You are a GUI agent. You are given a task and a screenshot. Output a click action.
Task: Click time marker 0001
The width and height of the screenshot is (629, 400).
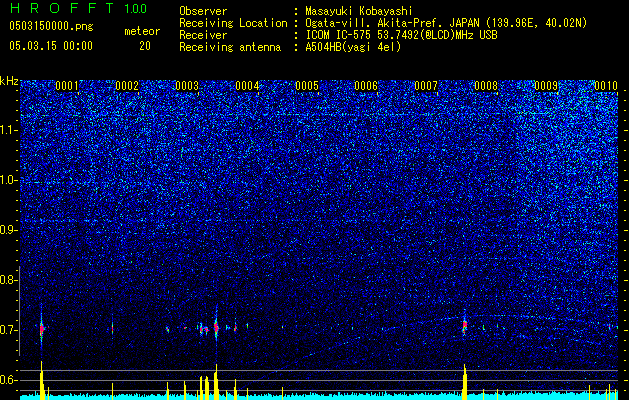click(x=67, y=86)
